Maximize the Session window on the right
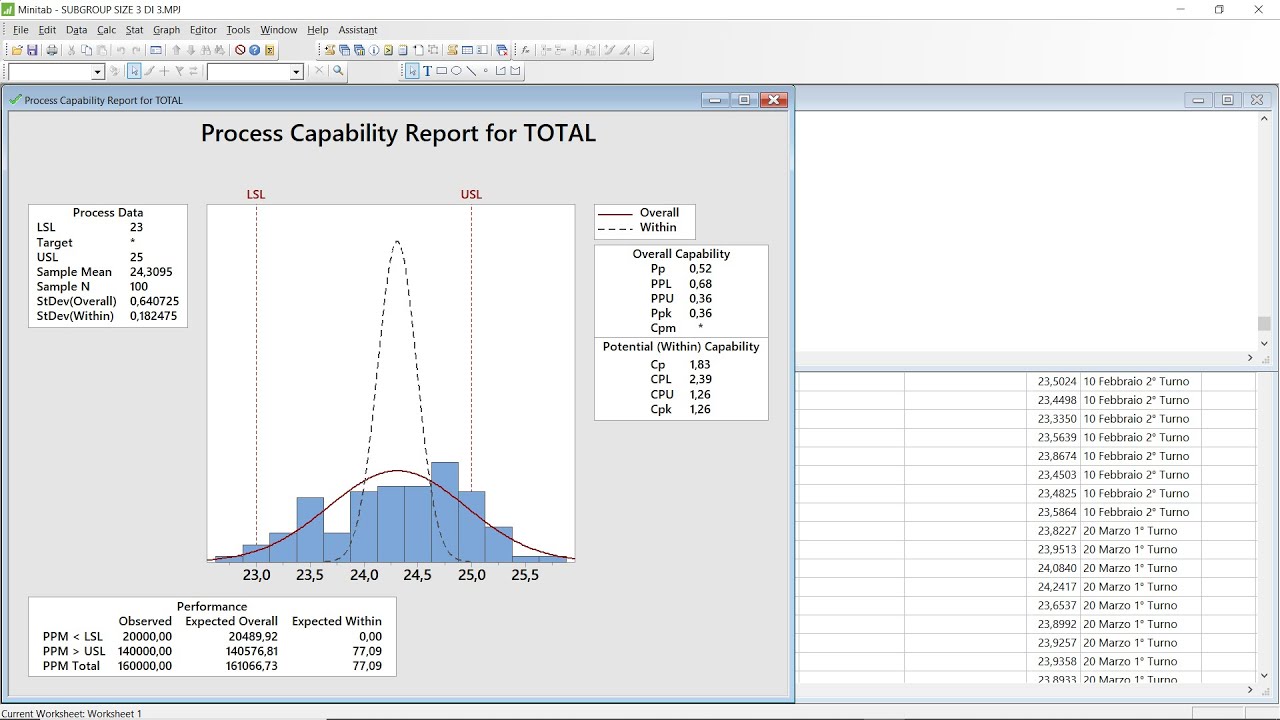This screenshot has width=1280, height=720. [1228, 99]
